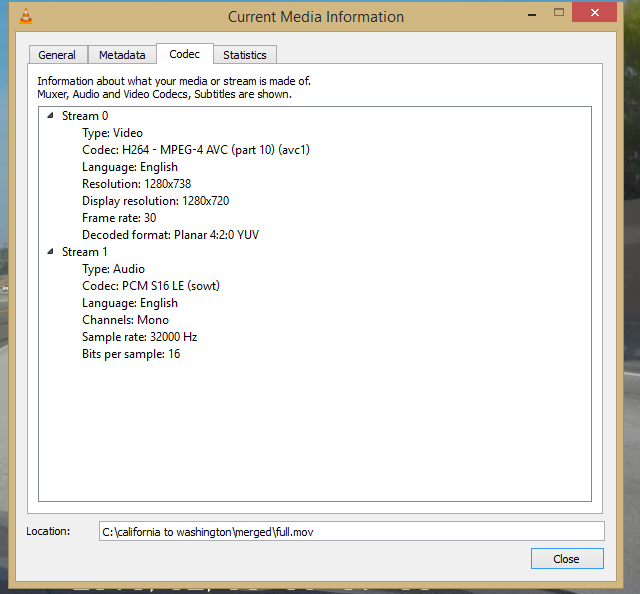Select 'Sample rate: 32000 Hz' row
640x594 pixels.
140,337
